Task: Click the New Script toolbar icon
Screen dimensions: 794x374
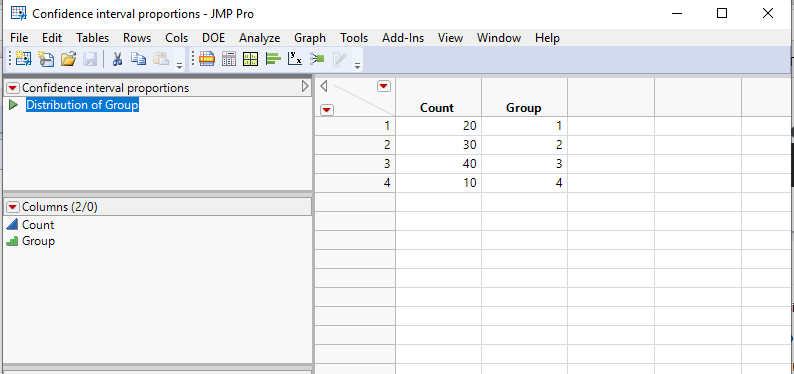Action: (46, 59)
